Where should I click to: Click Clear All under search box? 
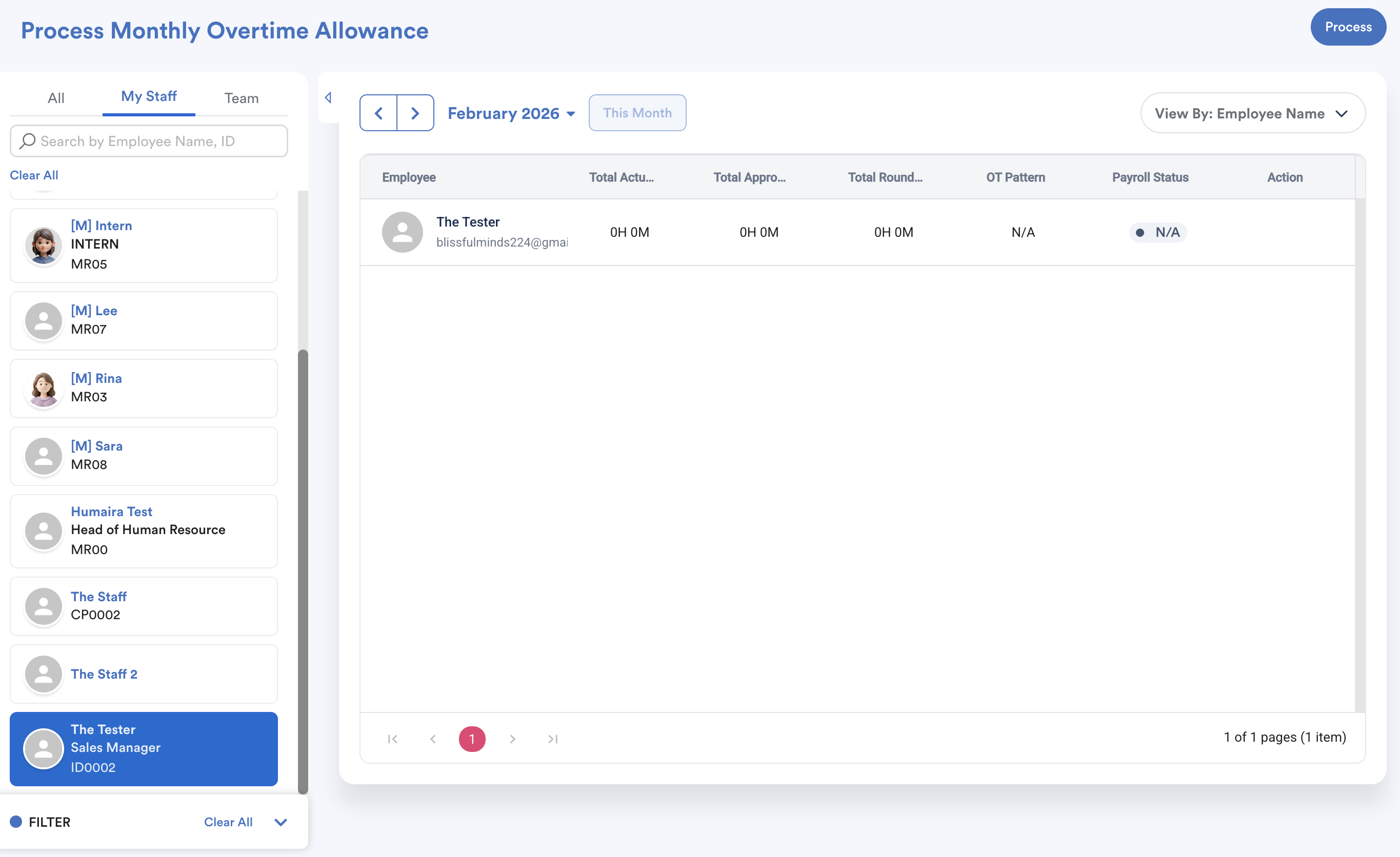click(x=34, y=175)
